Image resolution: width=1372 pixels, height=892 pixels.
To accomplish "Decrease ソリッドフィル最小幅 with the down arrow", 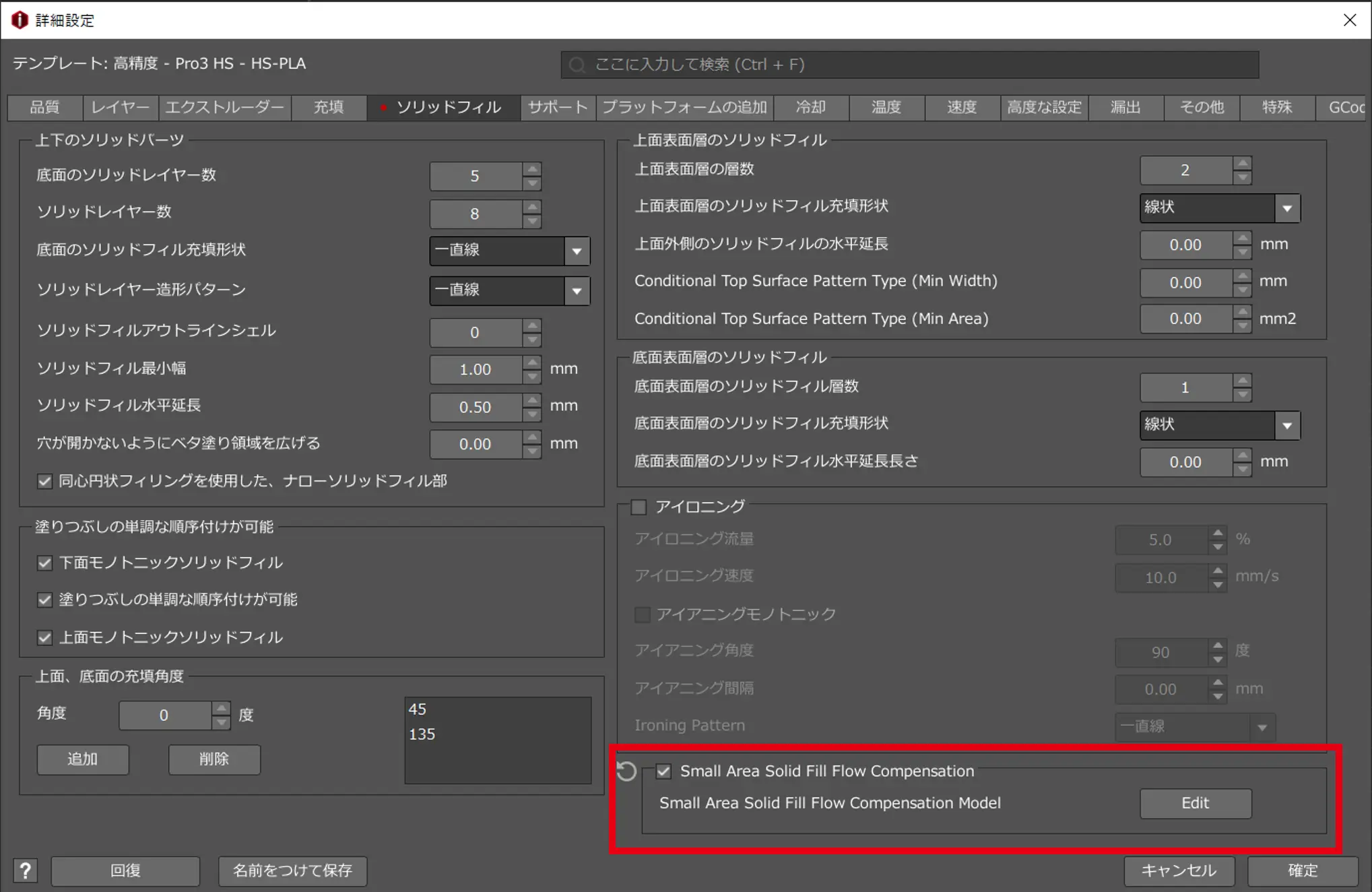I will point(532,377).
